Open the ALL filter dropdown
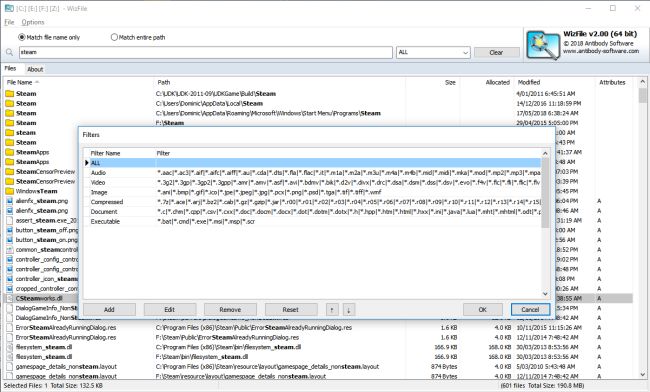 coord(433,52)
